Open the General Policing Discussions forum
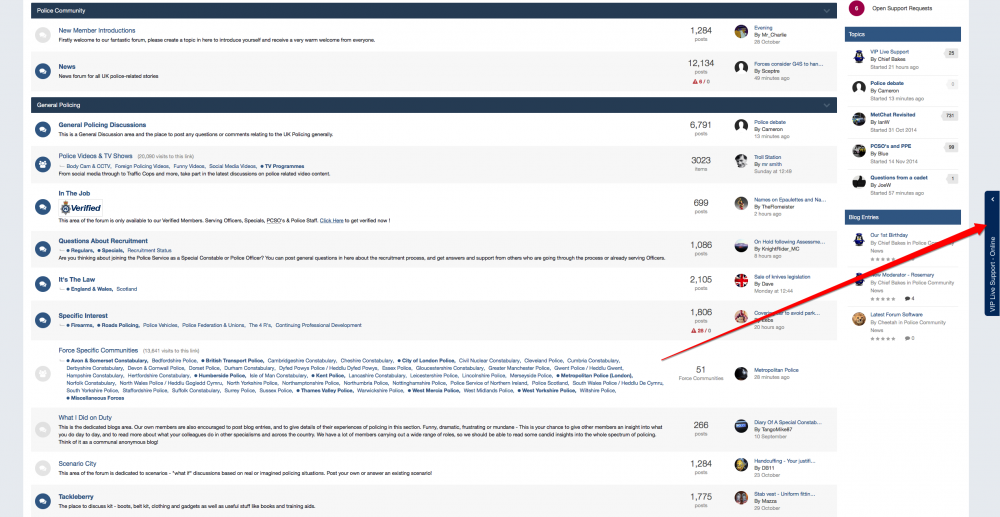This screenshot has height=517, width=1000. pos(102,125)
